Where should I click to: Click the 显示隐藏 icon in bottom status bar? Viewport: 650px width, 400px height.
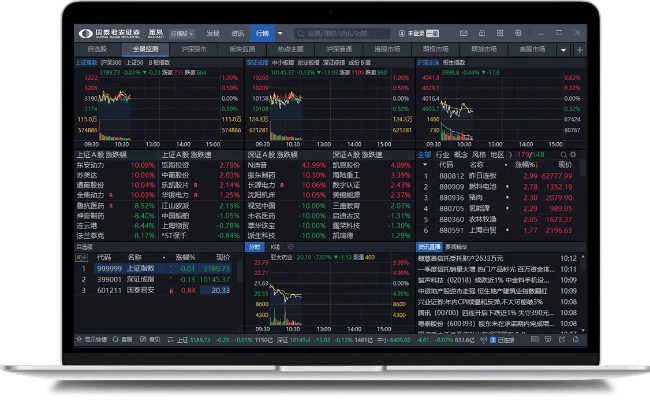[x=81, y=341]
